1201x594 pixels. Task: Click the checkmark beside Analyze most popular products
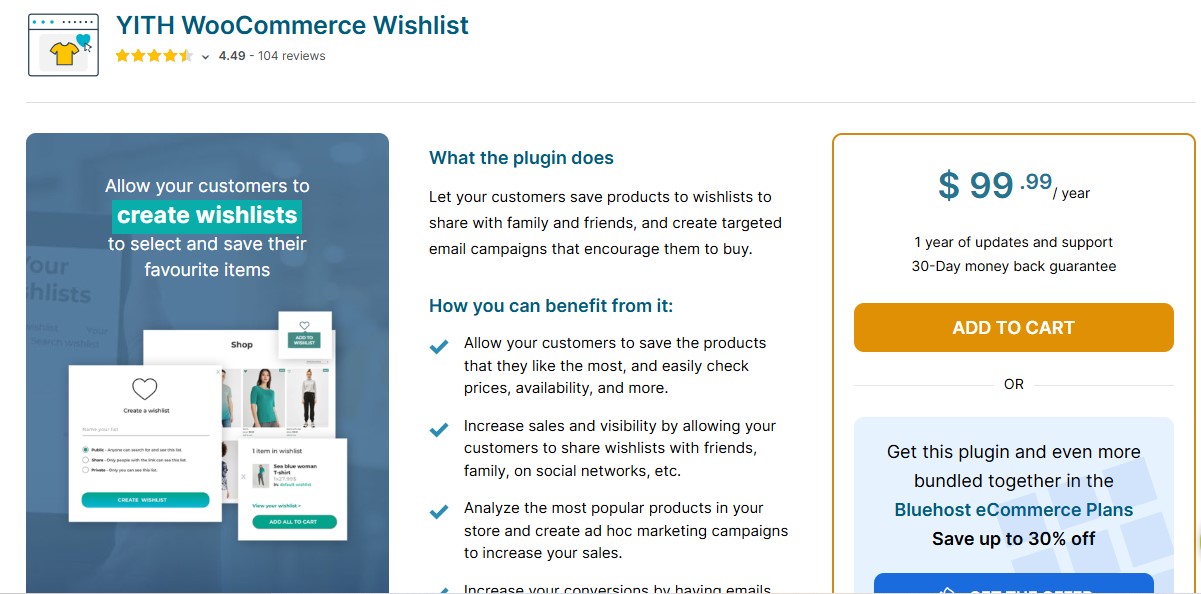[x=437, y=511]
